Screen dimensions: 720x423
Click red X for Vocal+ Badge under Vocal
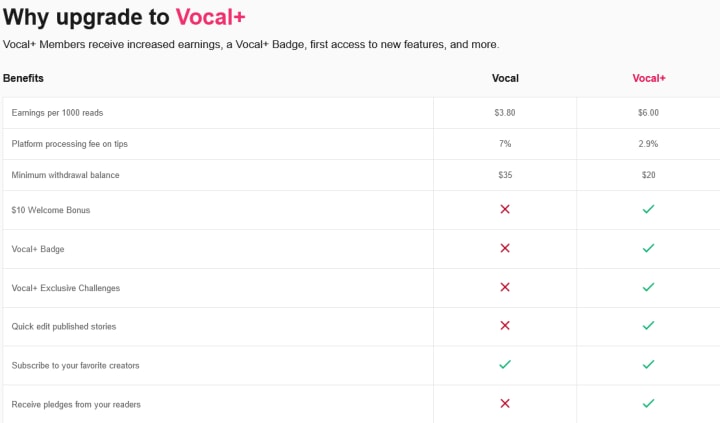pyautogui.click(x=505, y=248)
